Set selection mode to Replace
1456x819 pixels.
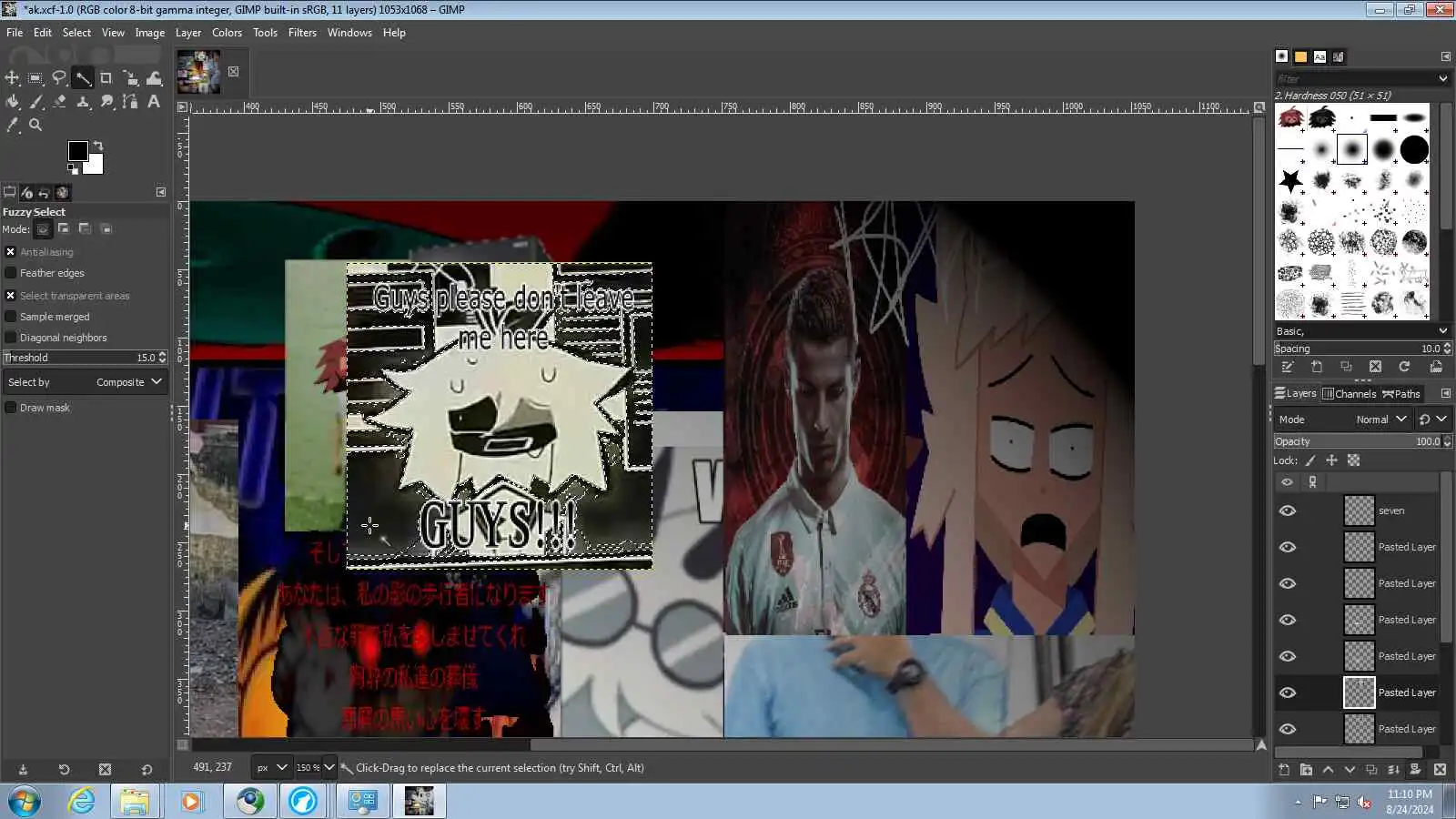pos(43,229)
